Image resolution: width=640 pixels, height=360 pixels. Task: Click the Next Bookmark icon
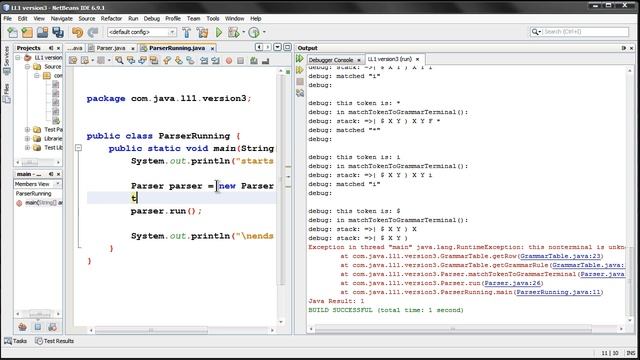[x=179, y=60]
